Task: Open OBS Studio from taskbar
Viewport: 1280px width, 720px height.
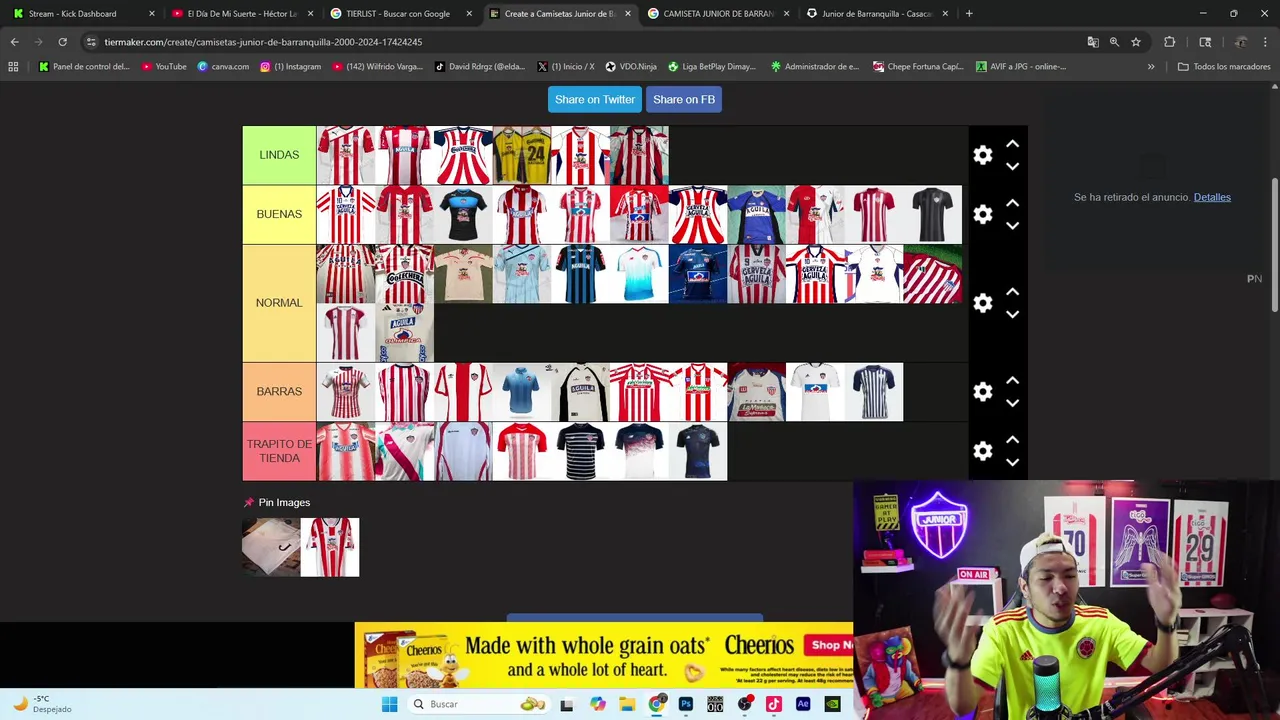Action: click(x=744, y=704)
